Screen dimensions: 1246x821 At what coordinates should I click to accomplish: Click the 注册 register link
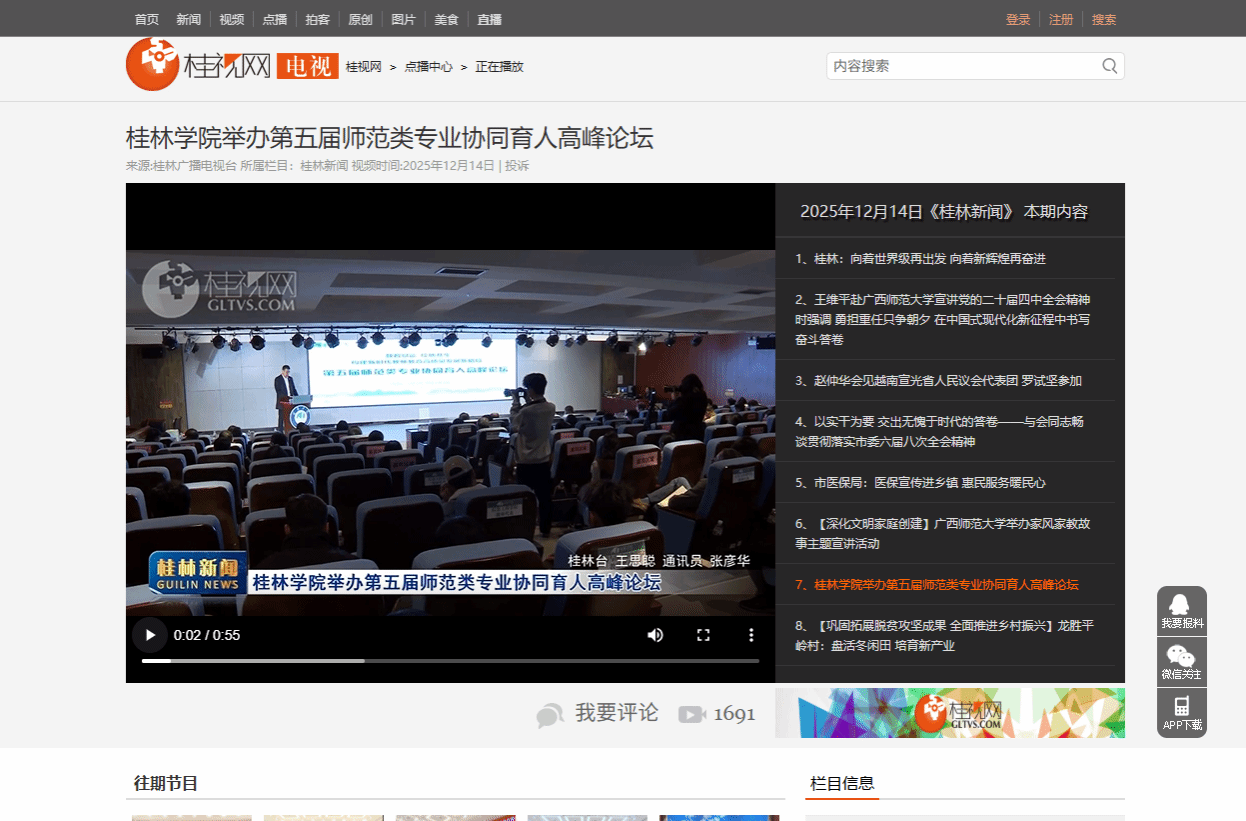pyautogui.click(x=1060, y=19)
